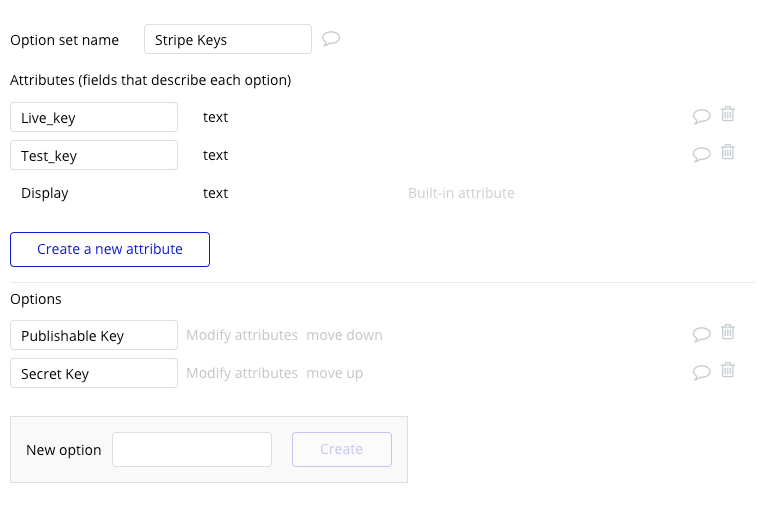This screenshot has width=768, height=506.
Task: Delete the Test_key attribute via trash icon
Action: (x=728, y=152)
